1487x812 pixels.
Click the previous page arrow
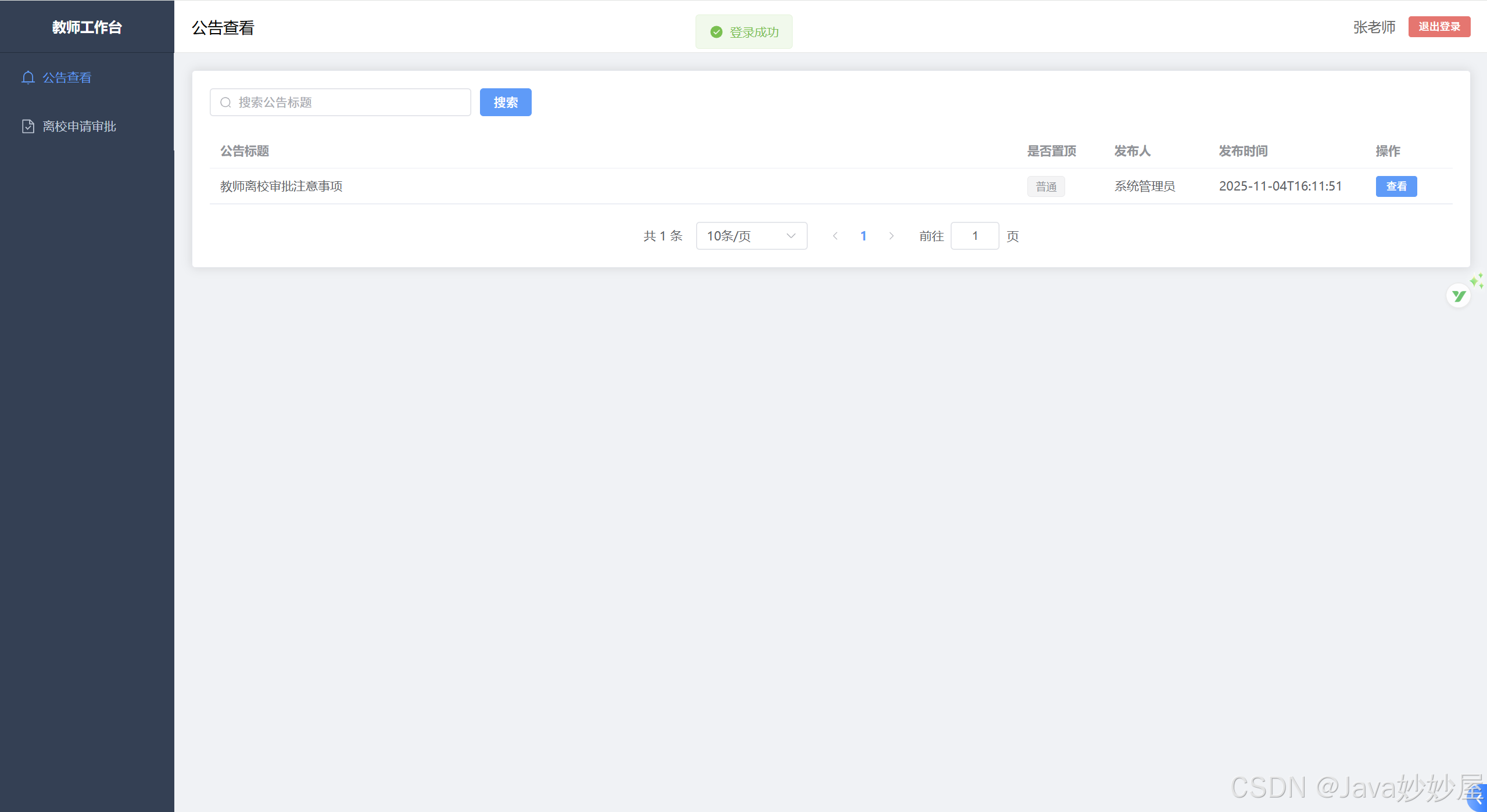[835, 236]
